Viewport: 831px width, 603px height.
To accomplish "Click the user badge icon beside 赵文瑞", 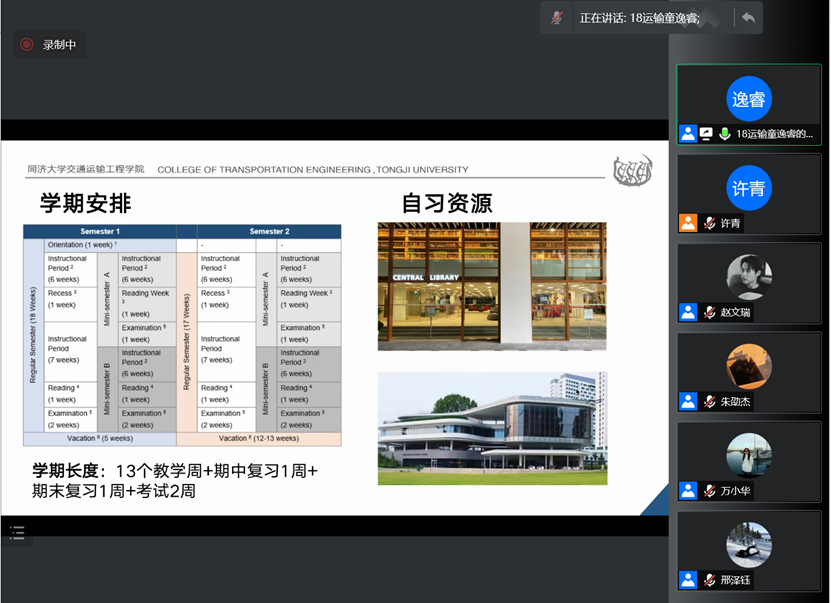I will tap(688, 312).
